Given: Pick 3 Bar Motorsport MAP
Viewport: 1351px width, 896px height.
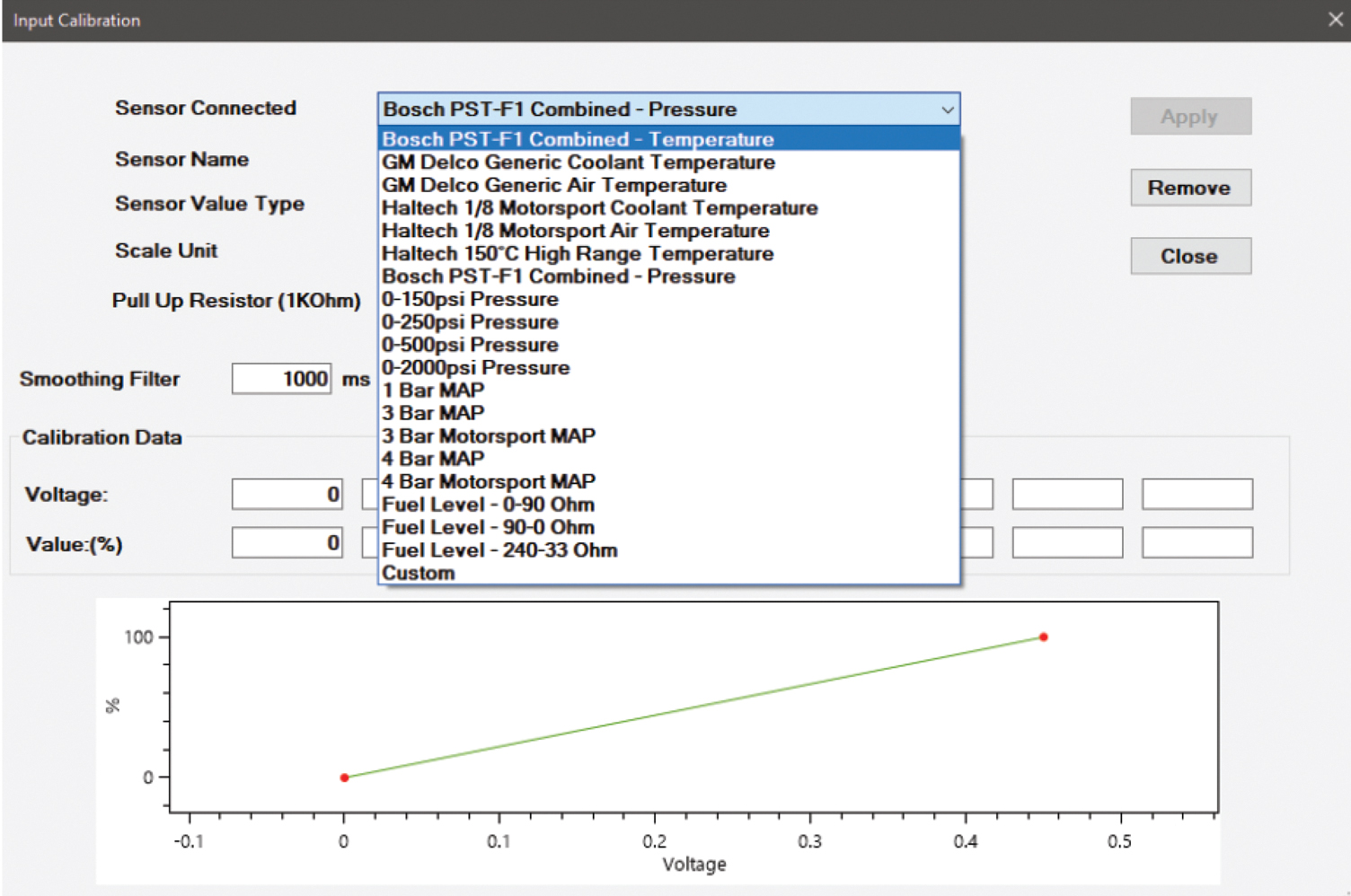Looking at the screenshot, I should tap(669, 436).
